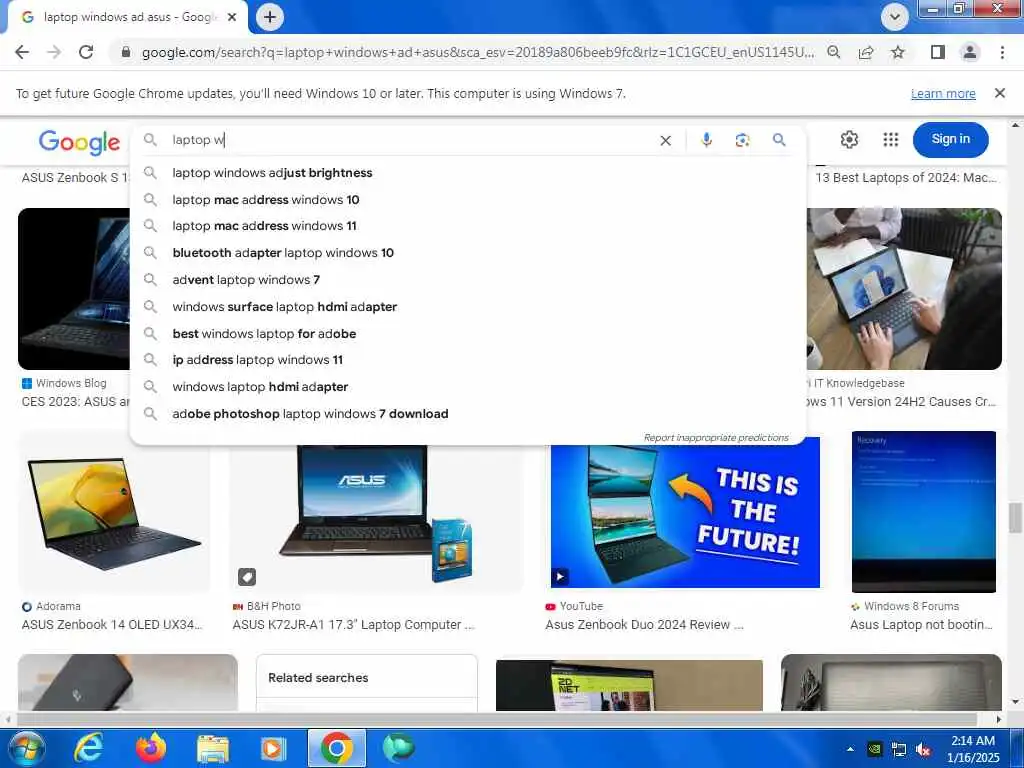
Task: Go back to the previous page
Action: (x=22, y=52)
